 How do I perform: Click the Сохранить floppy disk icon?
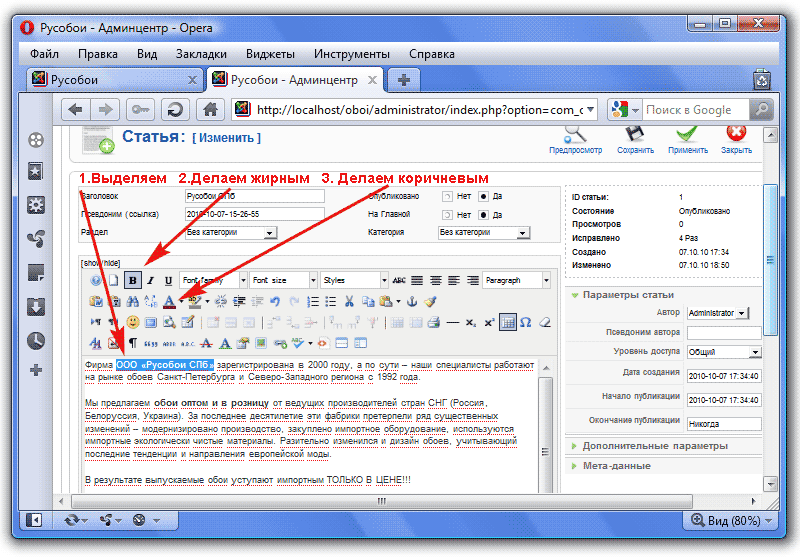click(634, 133)
